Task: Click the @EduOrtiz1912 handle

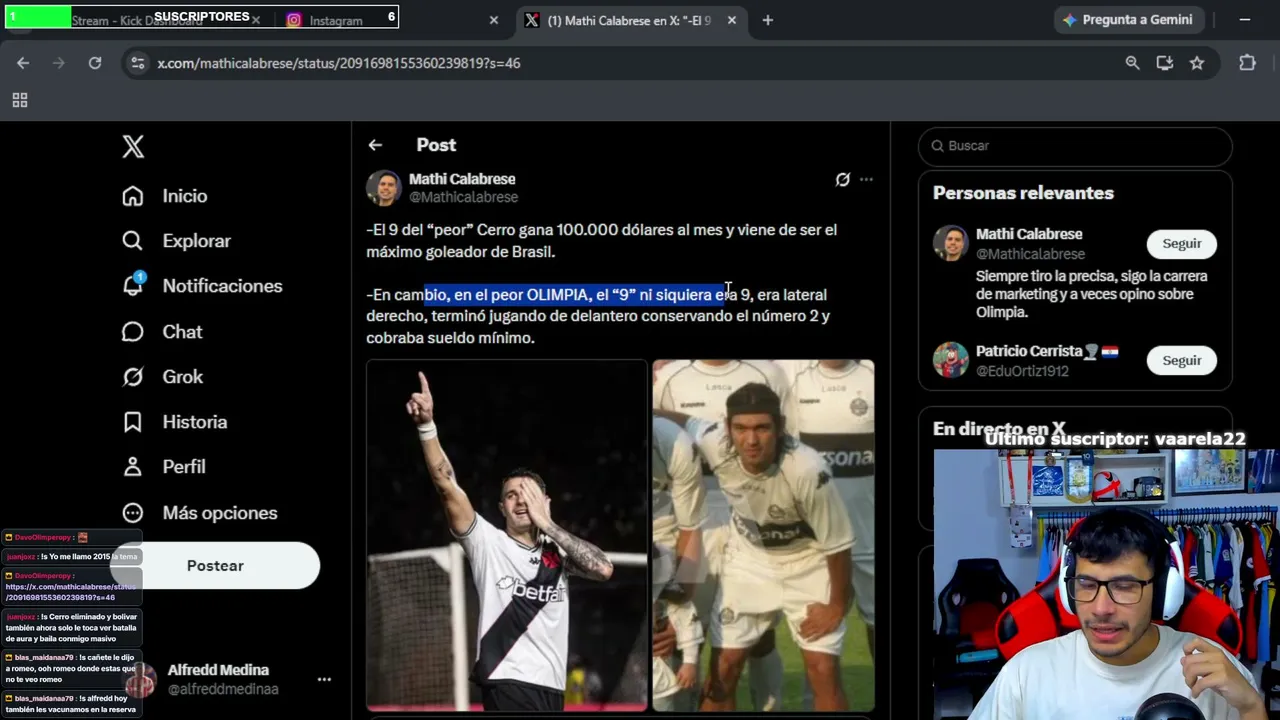Action: point(1022,371)
